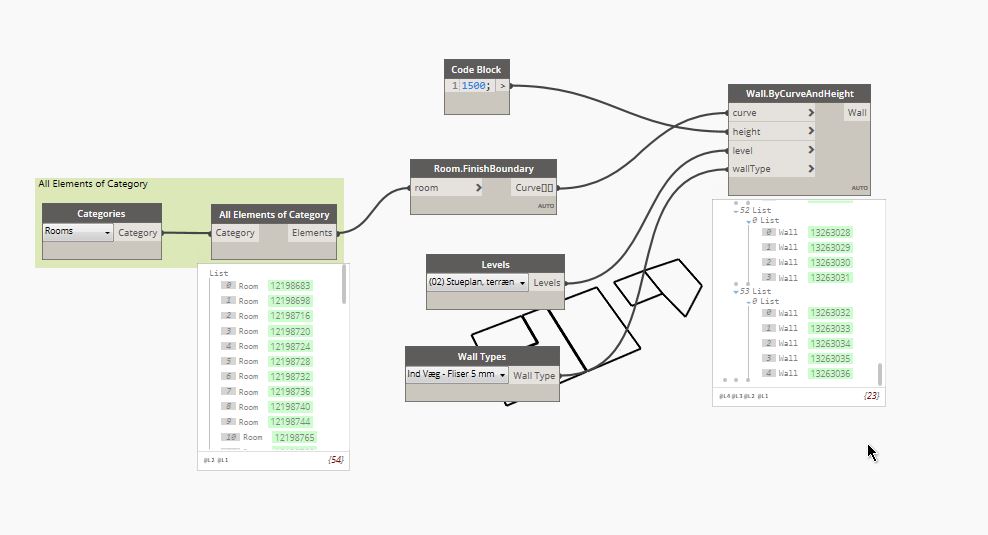Select the Categories node header
The width and height of the screenshot is (988, 535).
(x=101, y=213)
